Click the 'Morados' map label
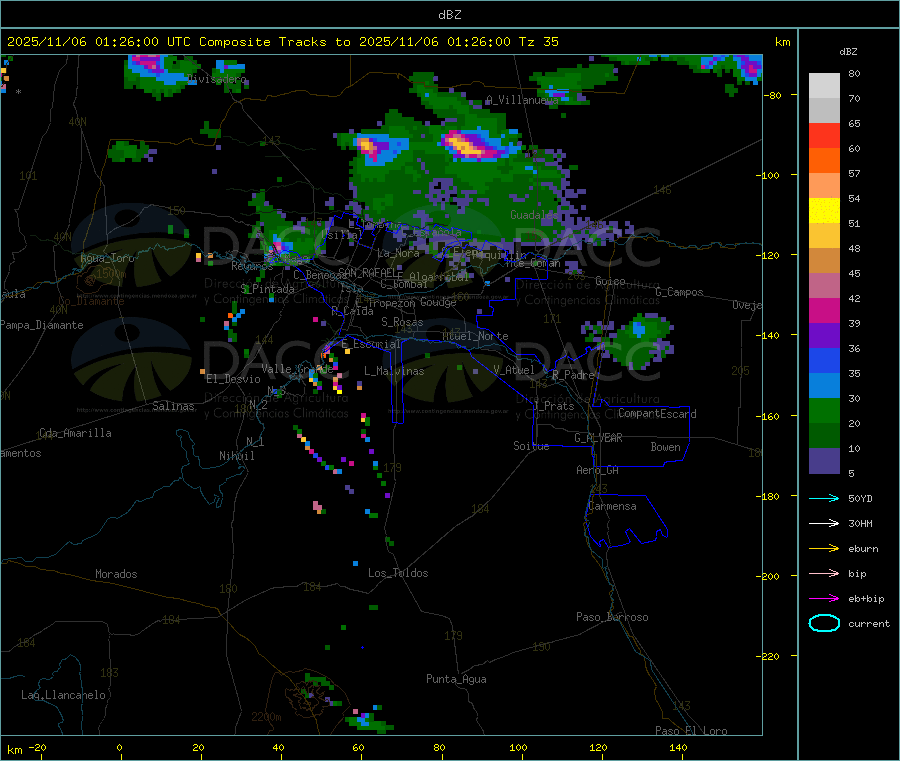 pyautogui.click(x=116, y=574)
